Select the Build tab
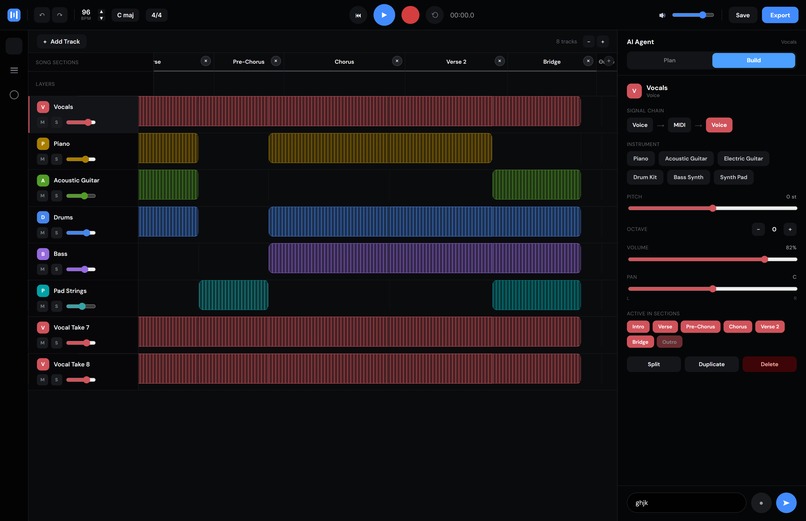 [754, 60]
